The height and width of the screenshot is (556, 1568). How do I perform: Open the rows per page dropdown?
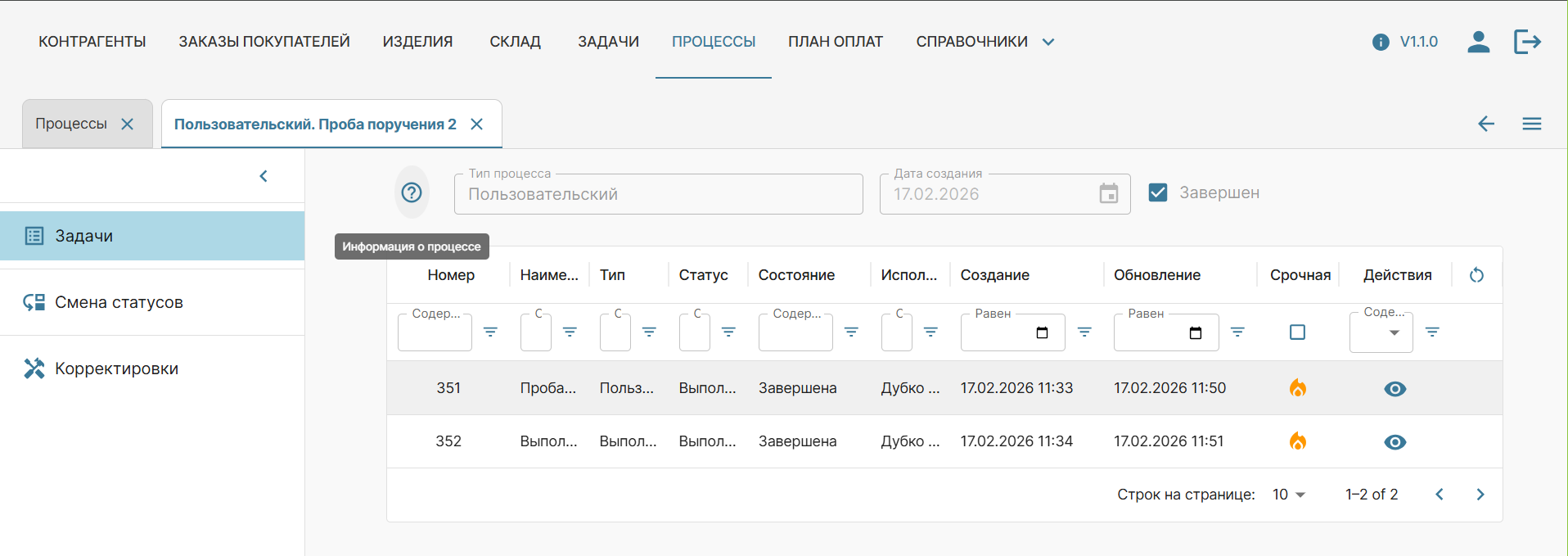pyautogui.click(x=1289, y=495)
